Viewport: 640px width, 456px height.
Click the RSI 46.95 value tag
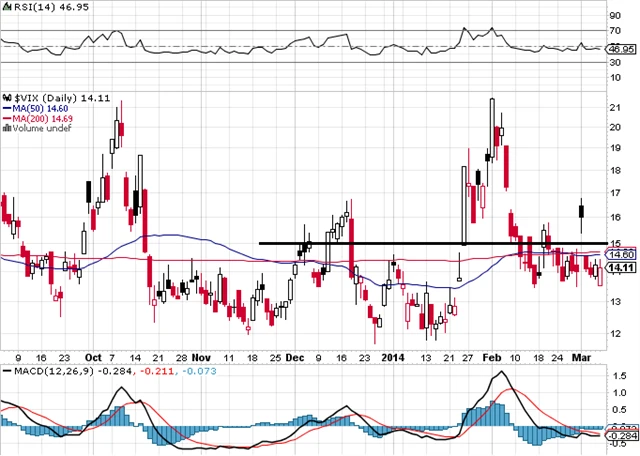(621, 48)
